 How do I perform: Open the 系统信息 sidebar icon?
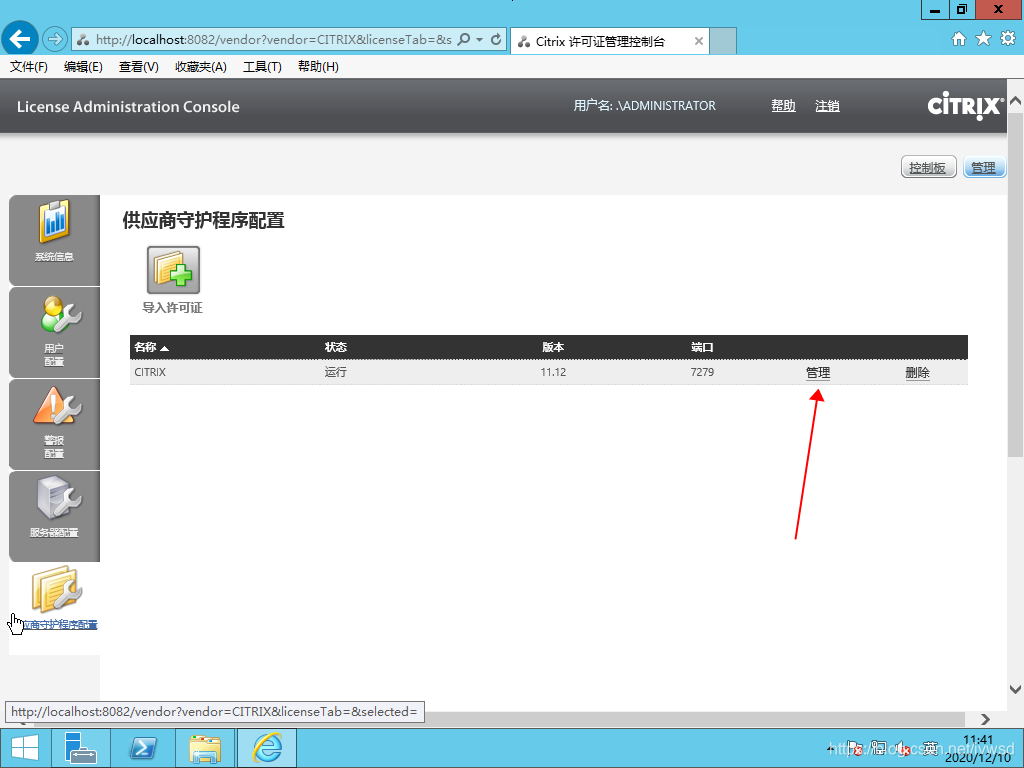click(x=54, y=231)
